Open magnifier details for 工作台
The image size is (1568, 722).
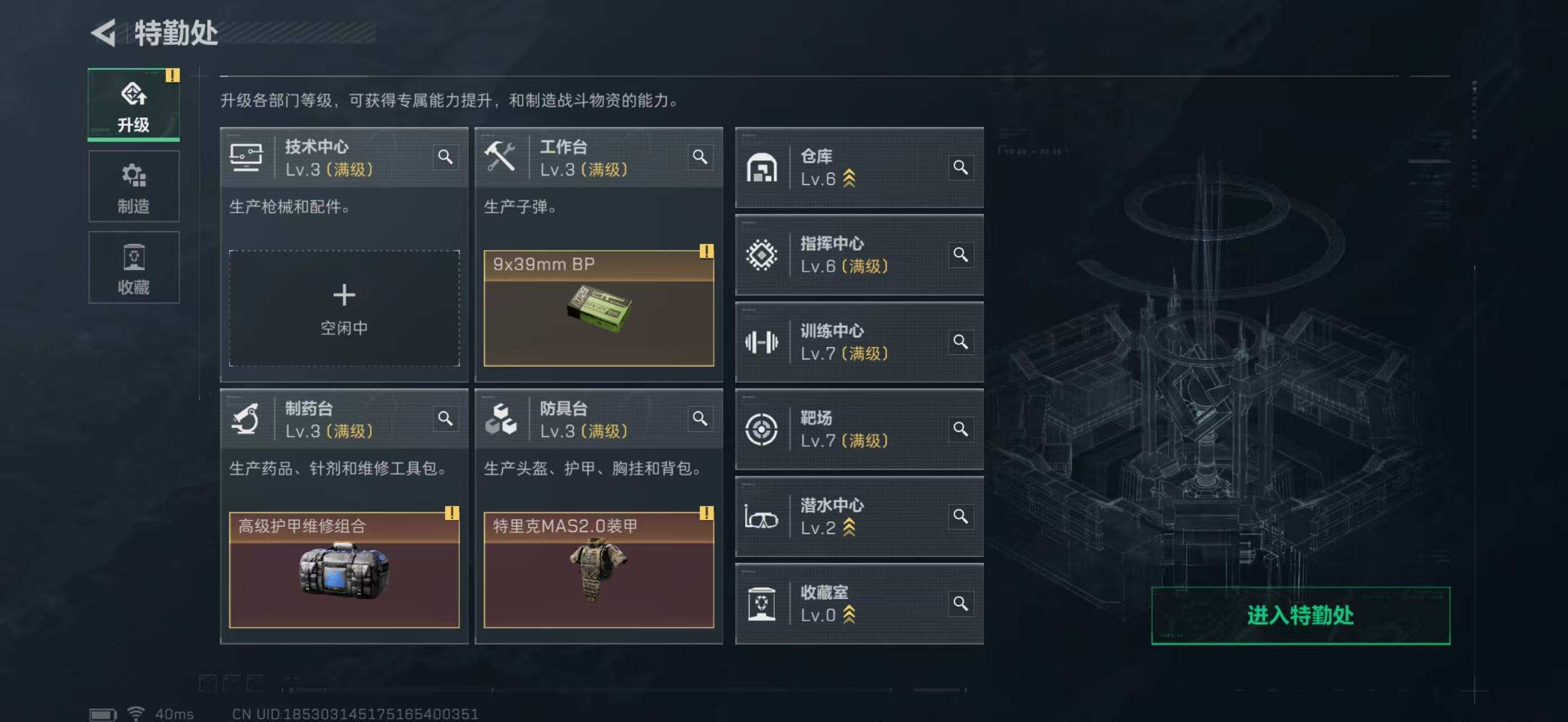(x=700, y=157)
